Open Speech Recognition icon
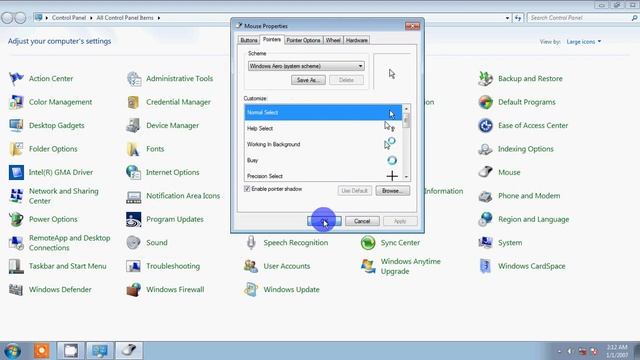The height and width of the screenshot is (360, 640). point(251,242)
